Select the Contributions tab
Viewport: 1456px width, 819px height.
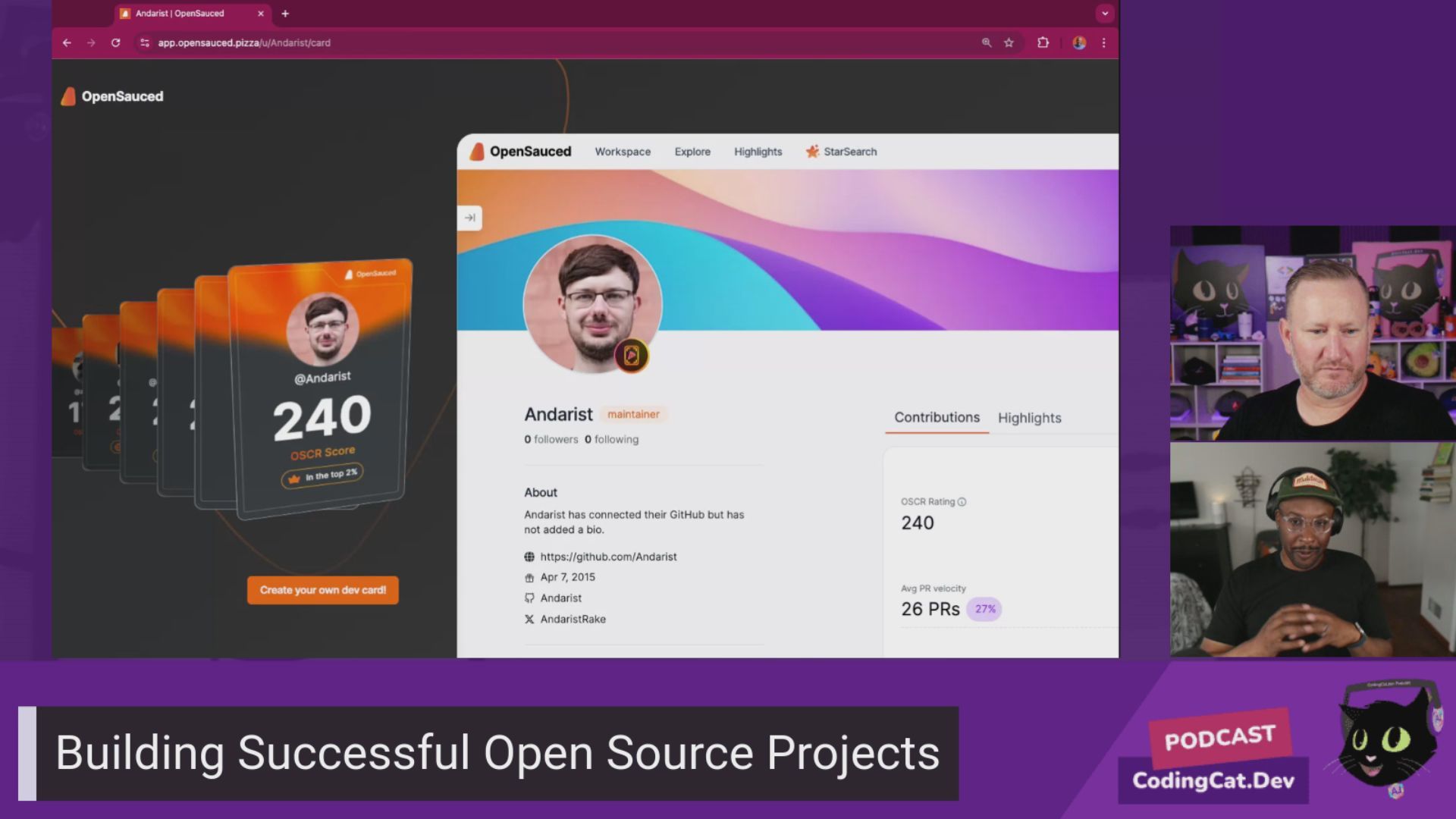click(937, 418)
